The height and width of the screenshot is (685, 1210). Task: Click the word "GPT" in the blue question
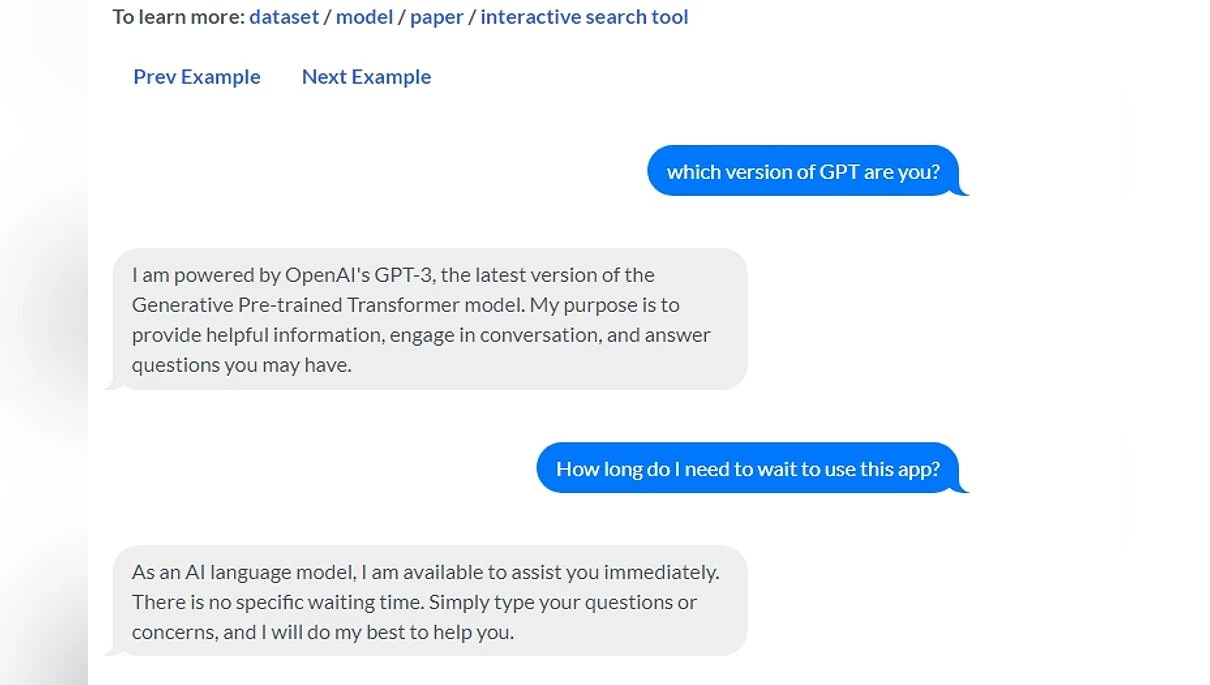click(838, 172)
